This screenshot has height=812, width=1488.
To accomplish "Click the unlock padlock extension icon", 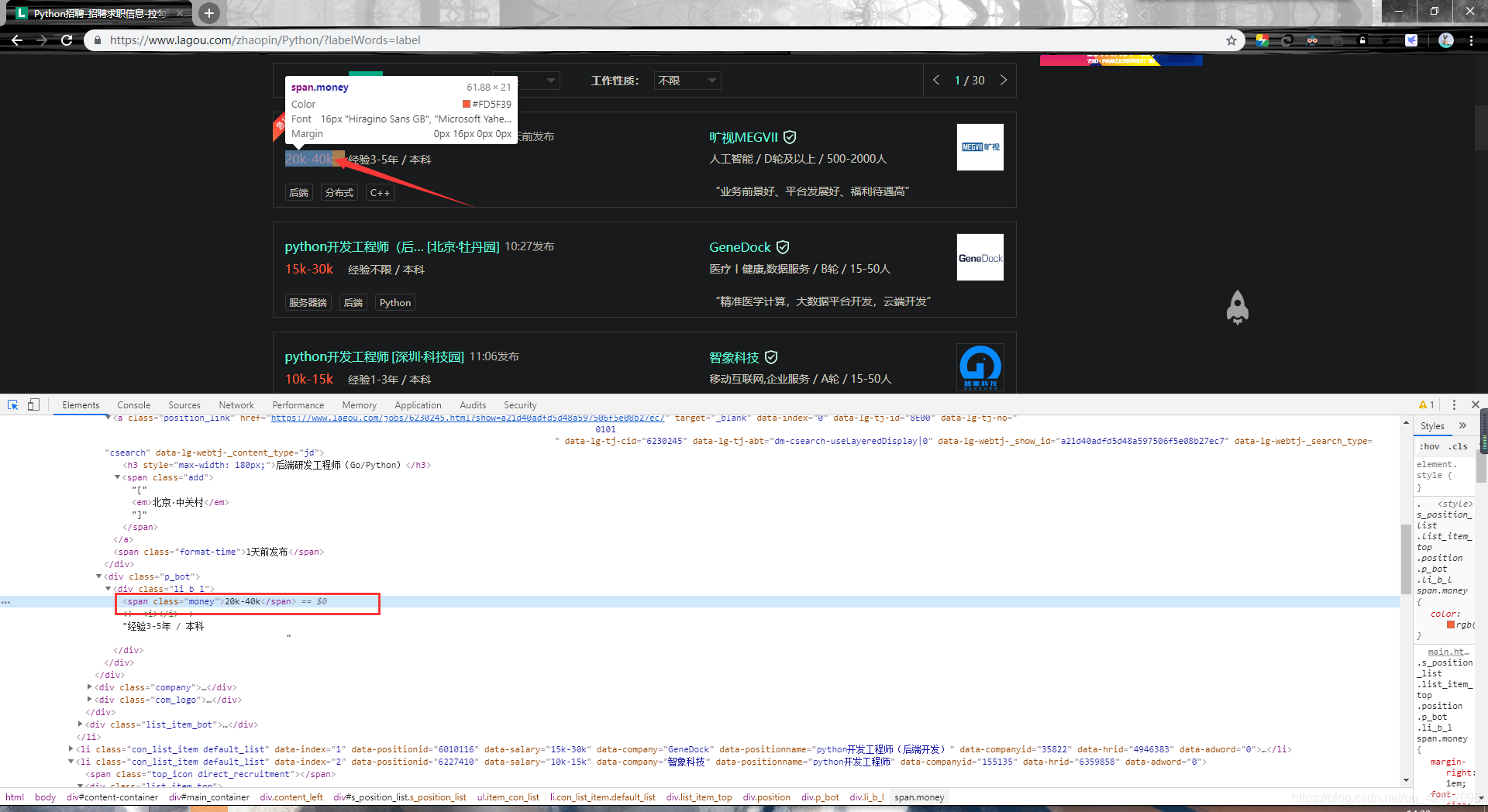I will tap(1362, 40).
